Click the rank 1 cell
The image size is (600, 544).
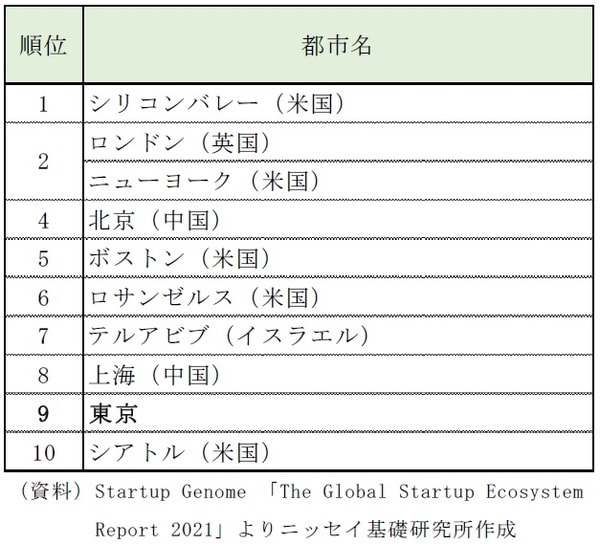click(43, 103)
